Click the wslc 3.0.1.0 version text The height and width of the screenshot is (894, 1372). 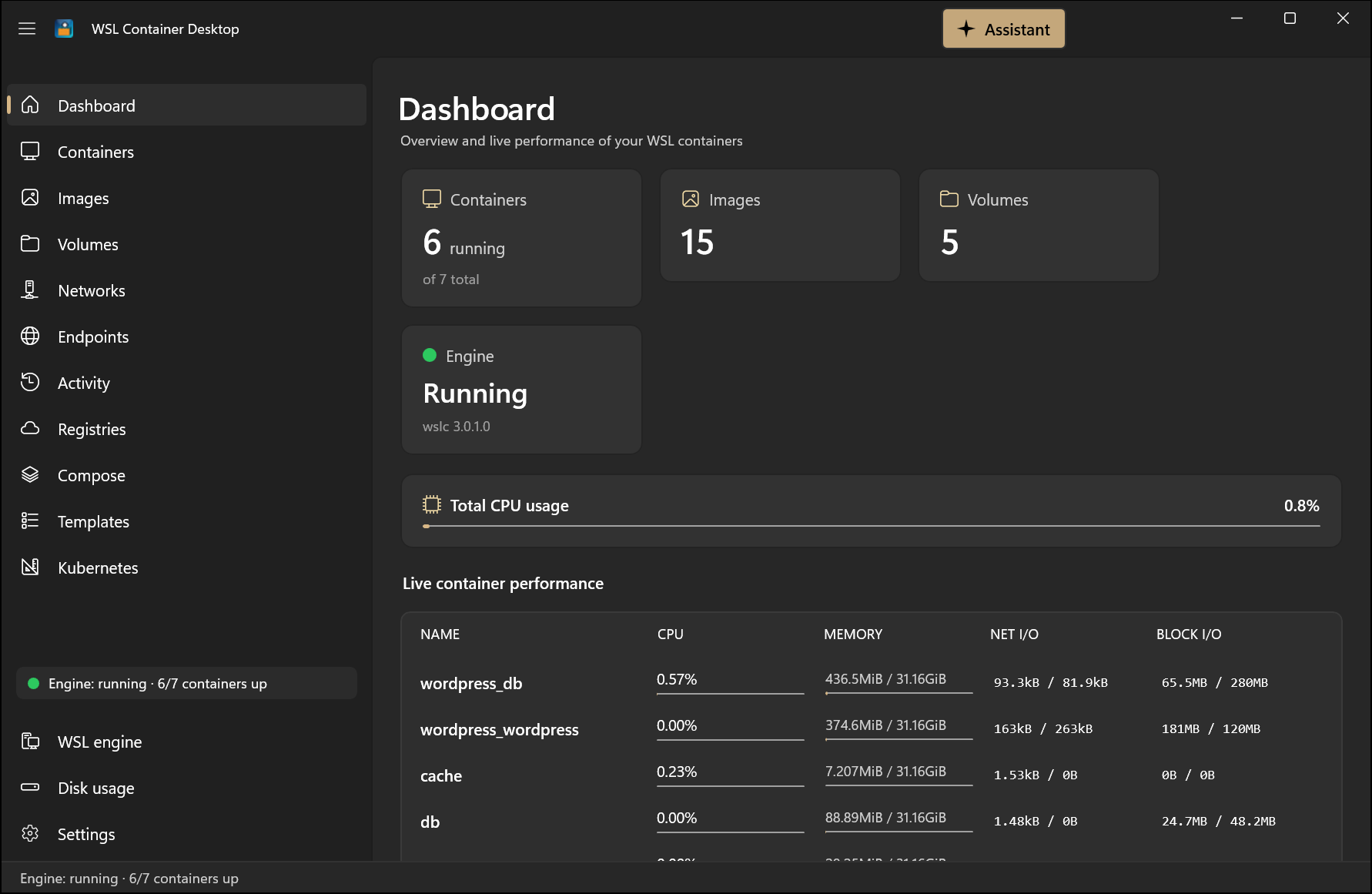(456, 427)
